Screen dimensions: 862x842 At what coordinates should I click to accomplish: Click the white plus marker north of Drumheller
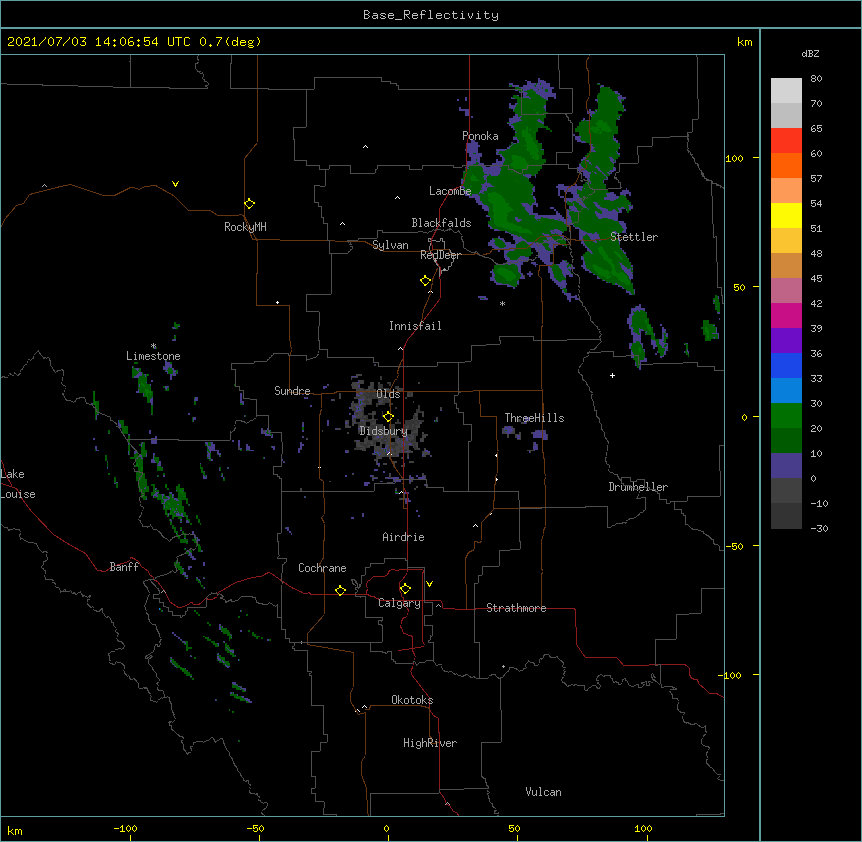tap(612, 375)
